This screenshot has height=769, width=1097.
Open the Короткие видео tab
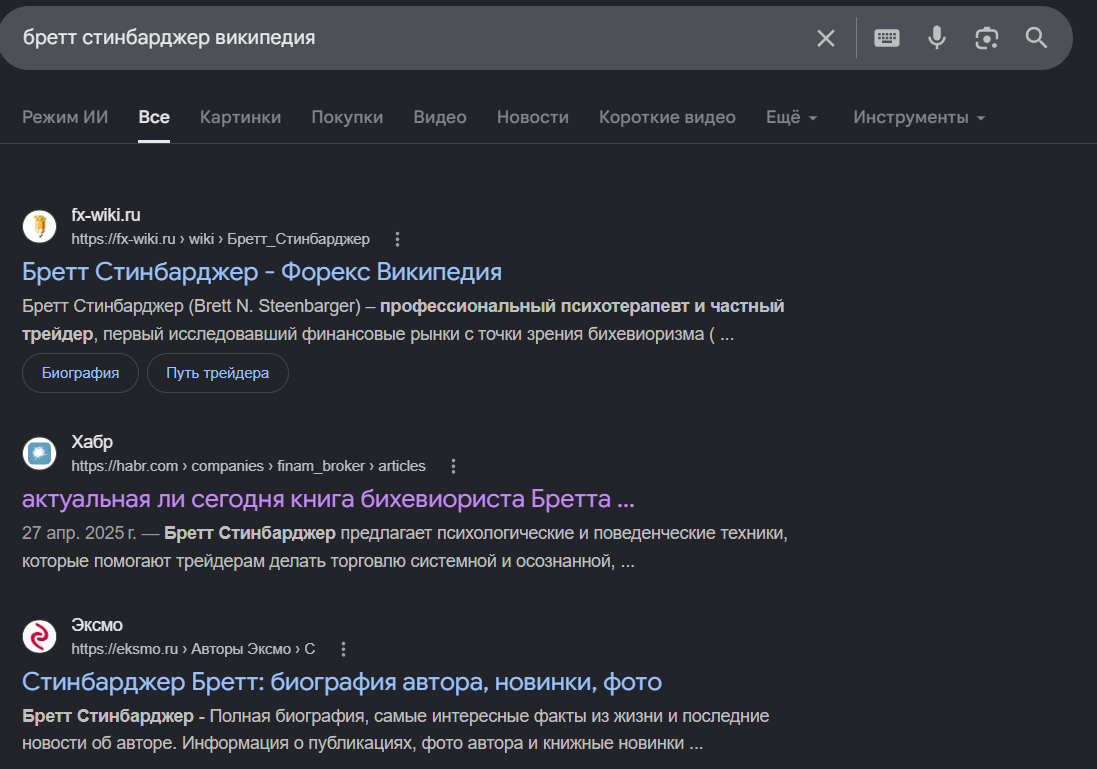[667, 117]
